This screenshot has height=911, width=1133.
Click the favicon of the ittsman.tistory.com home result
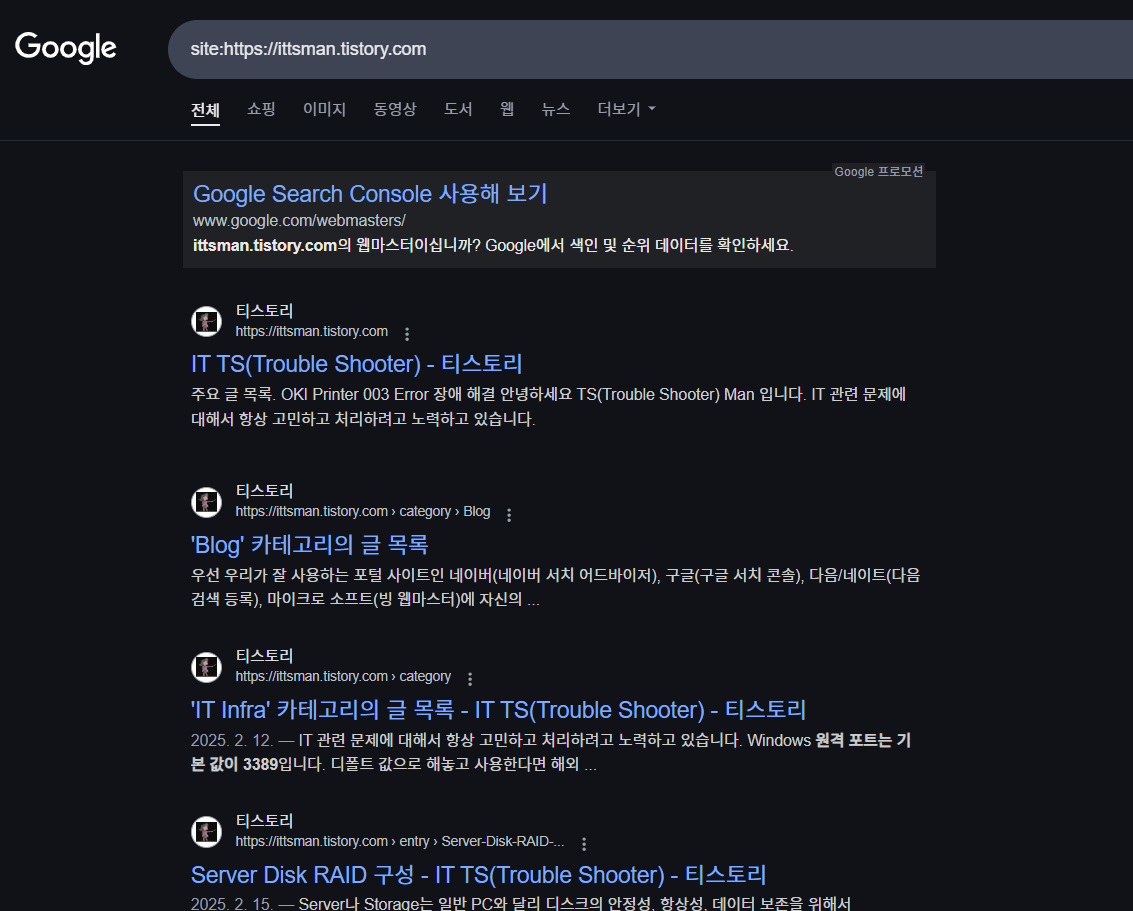click(207, 321)
